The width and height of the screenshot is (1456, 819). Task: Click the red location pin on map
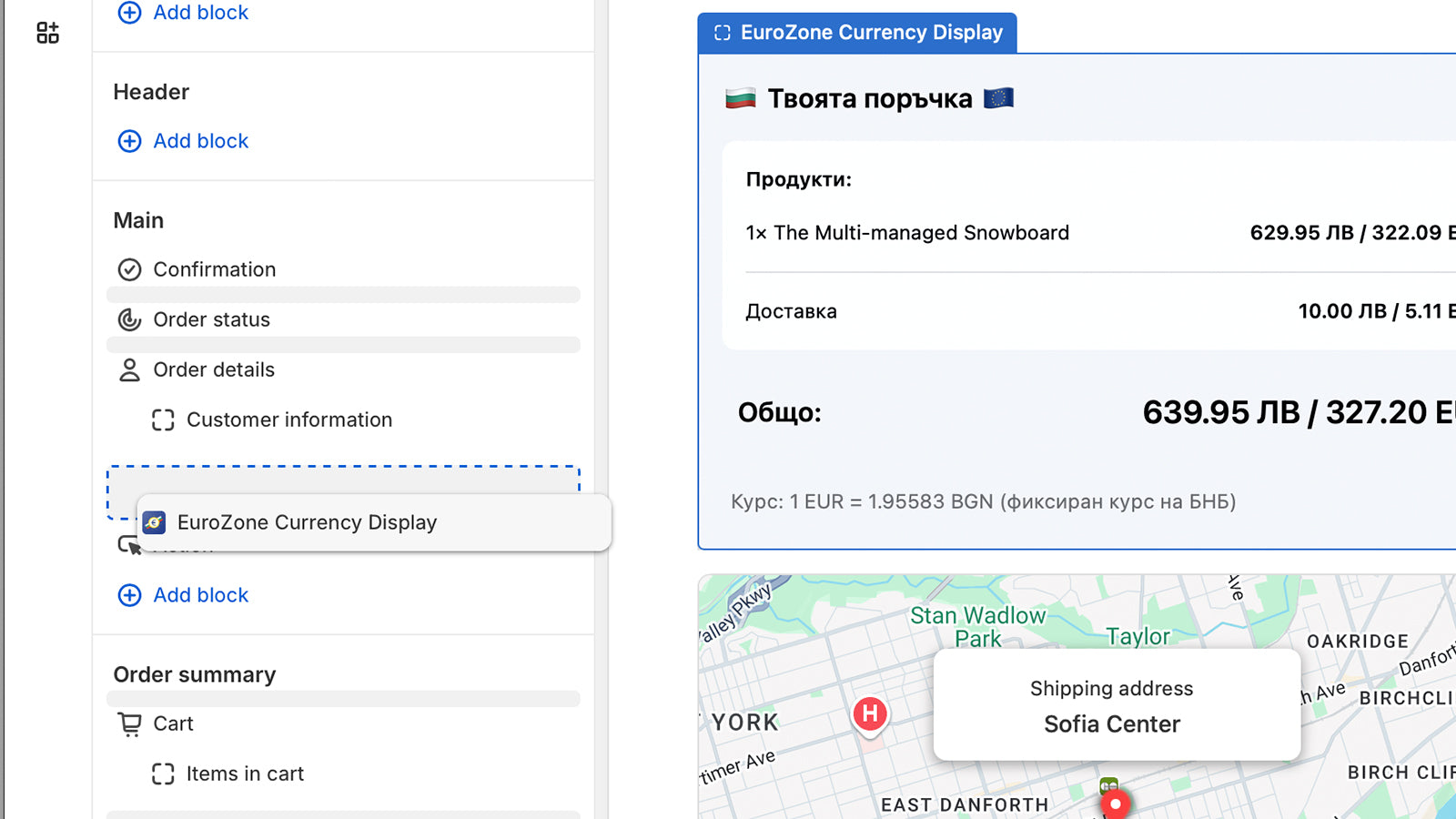coord(1115,804)
